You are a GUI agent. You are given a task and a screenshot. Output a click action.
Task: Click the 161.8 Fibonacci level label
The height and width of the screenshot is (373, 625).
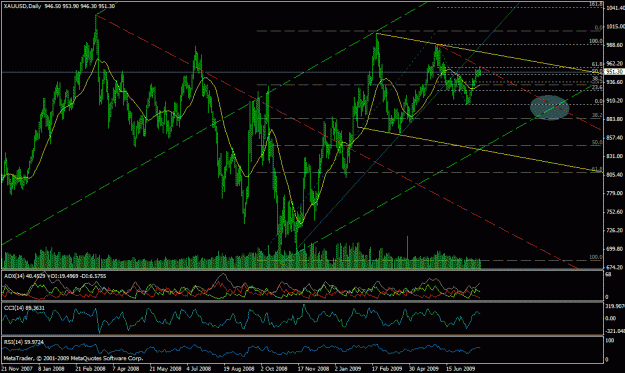click(x=596, y=4)
